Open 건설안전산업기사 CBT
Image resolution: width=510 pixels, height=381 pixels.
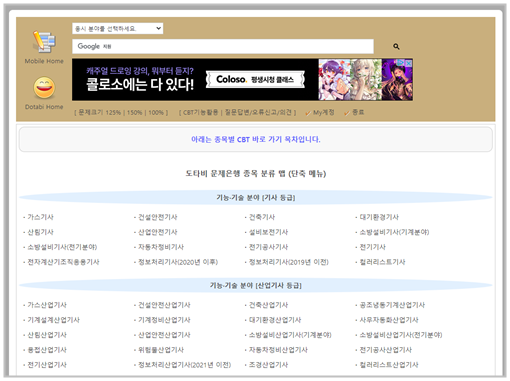[164, 305]
